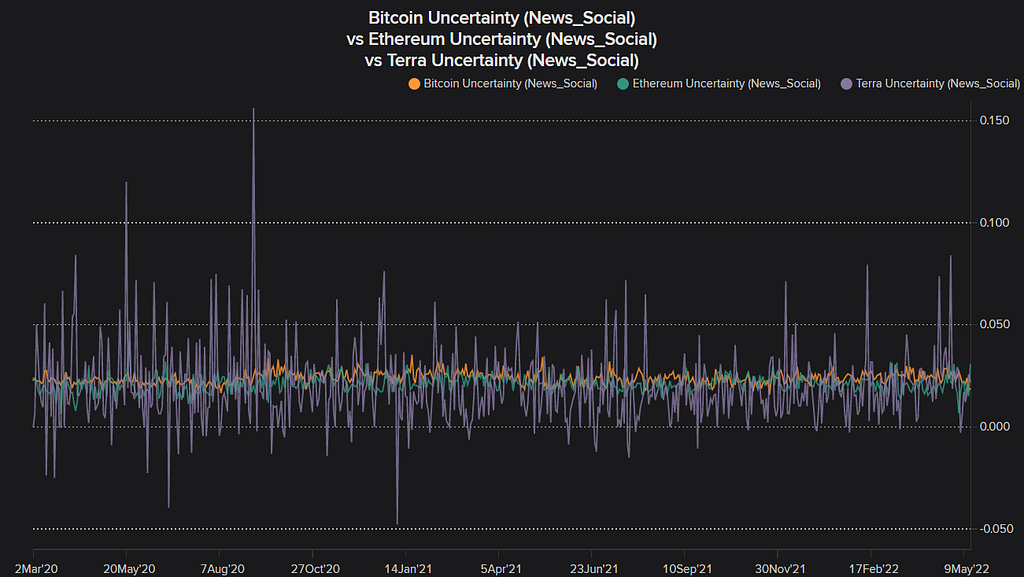Click the 17Feb'22 x-axis date label

point(873,569)
